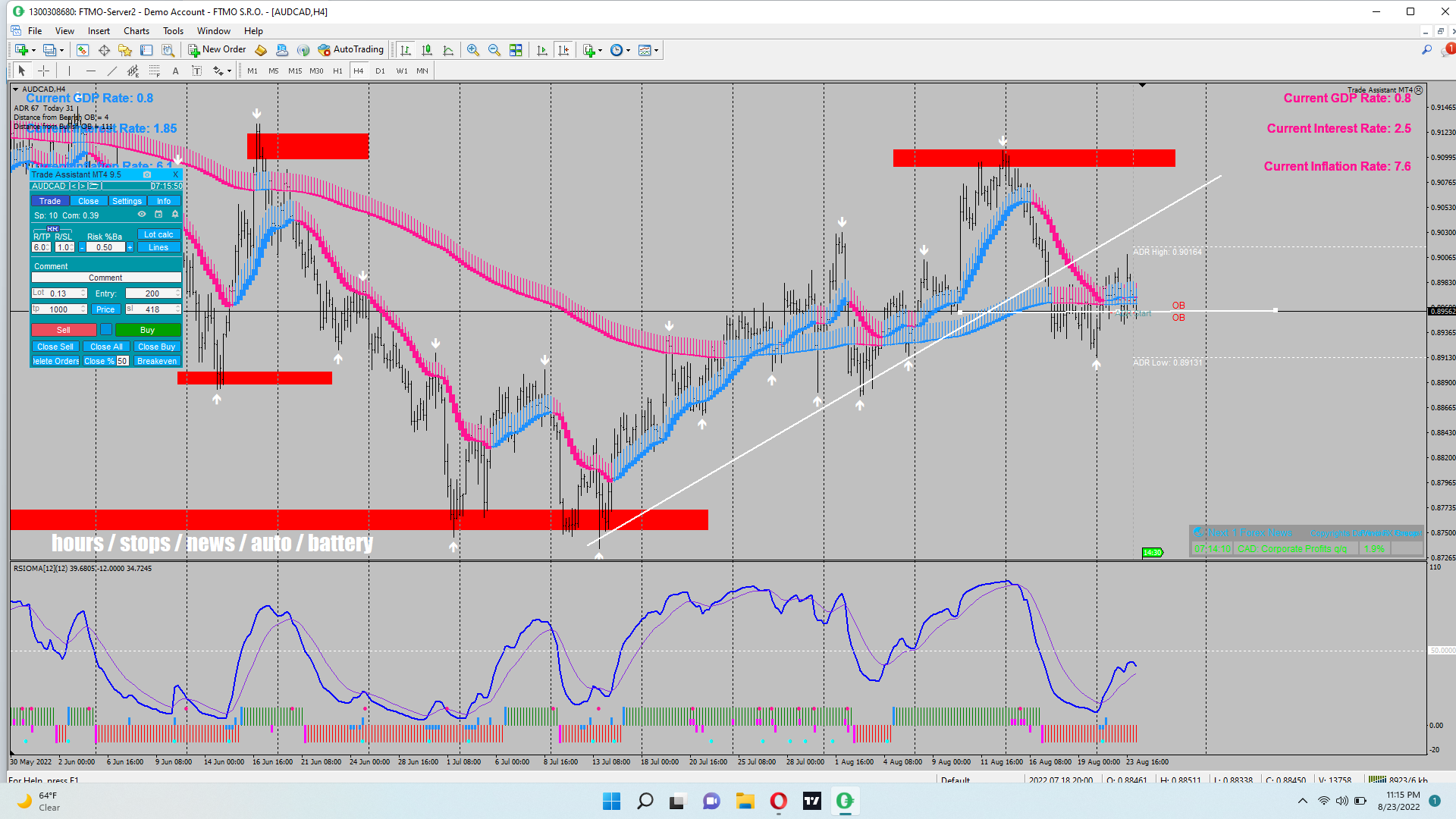Click the Comment input field
This screenshot has height=819, width=1456.
pos(105,278)
